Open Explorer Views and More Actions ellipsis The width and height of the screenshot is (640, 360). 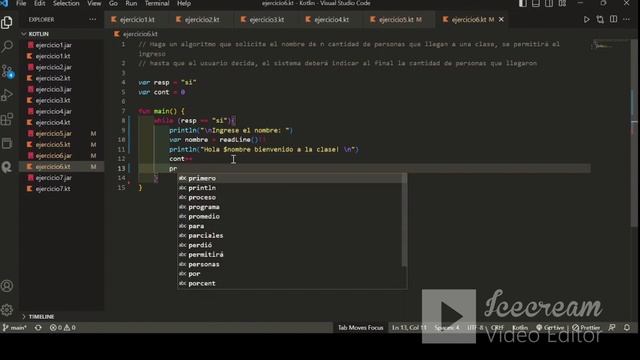tap(93, 20)
